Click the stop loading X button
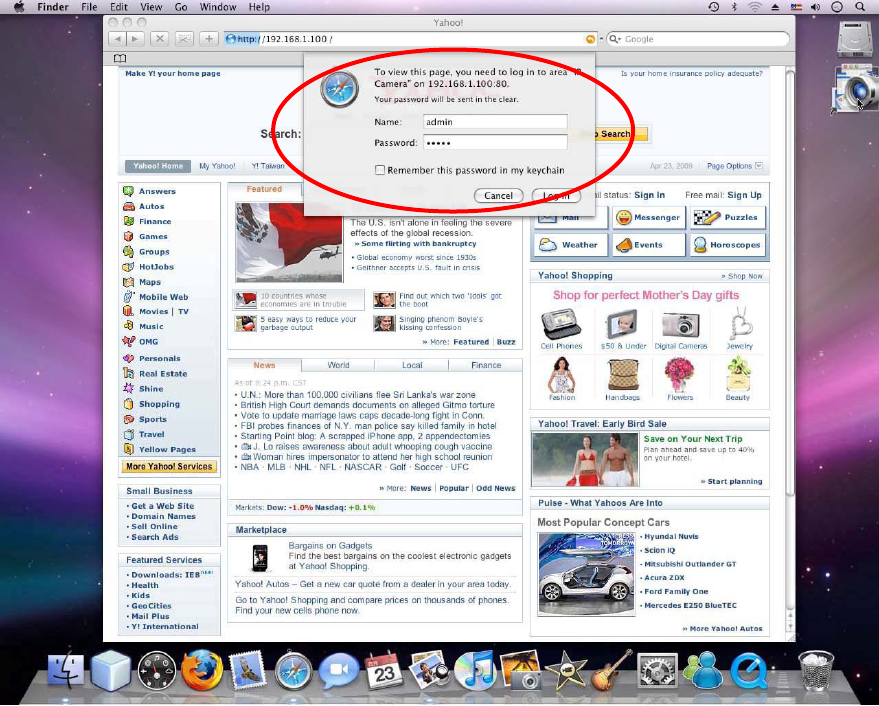The image size is (879, 706). (x=160, y=39)
